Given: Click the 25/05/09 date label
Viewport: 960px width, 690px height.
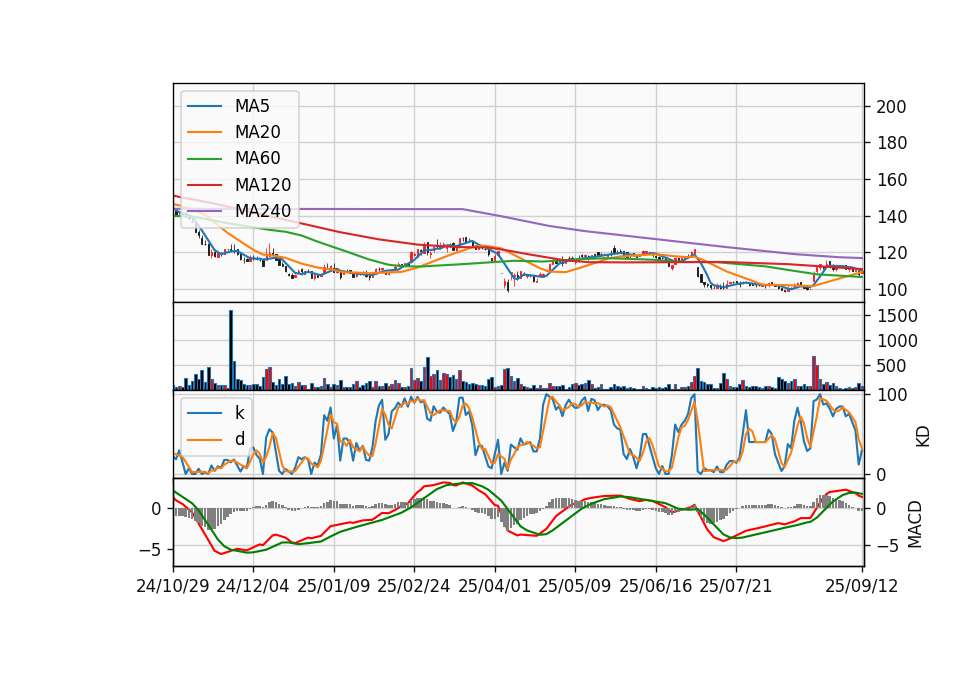Looking at the screenshot, I should 575,586.
